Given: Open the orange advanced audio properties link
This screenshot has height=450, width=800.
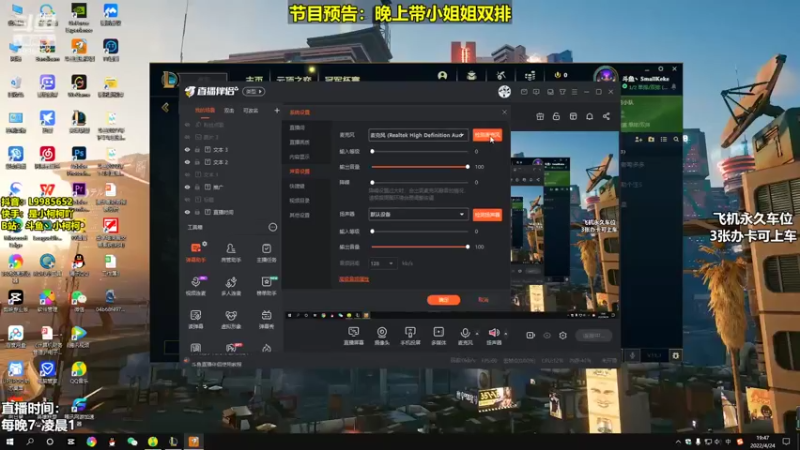Looking at the screenshot, I should pyautogui.click(x=354, y=279).
